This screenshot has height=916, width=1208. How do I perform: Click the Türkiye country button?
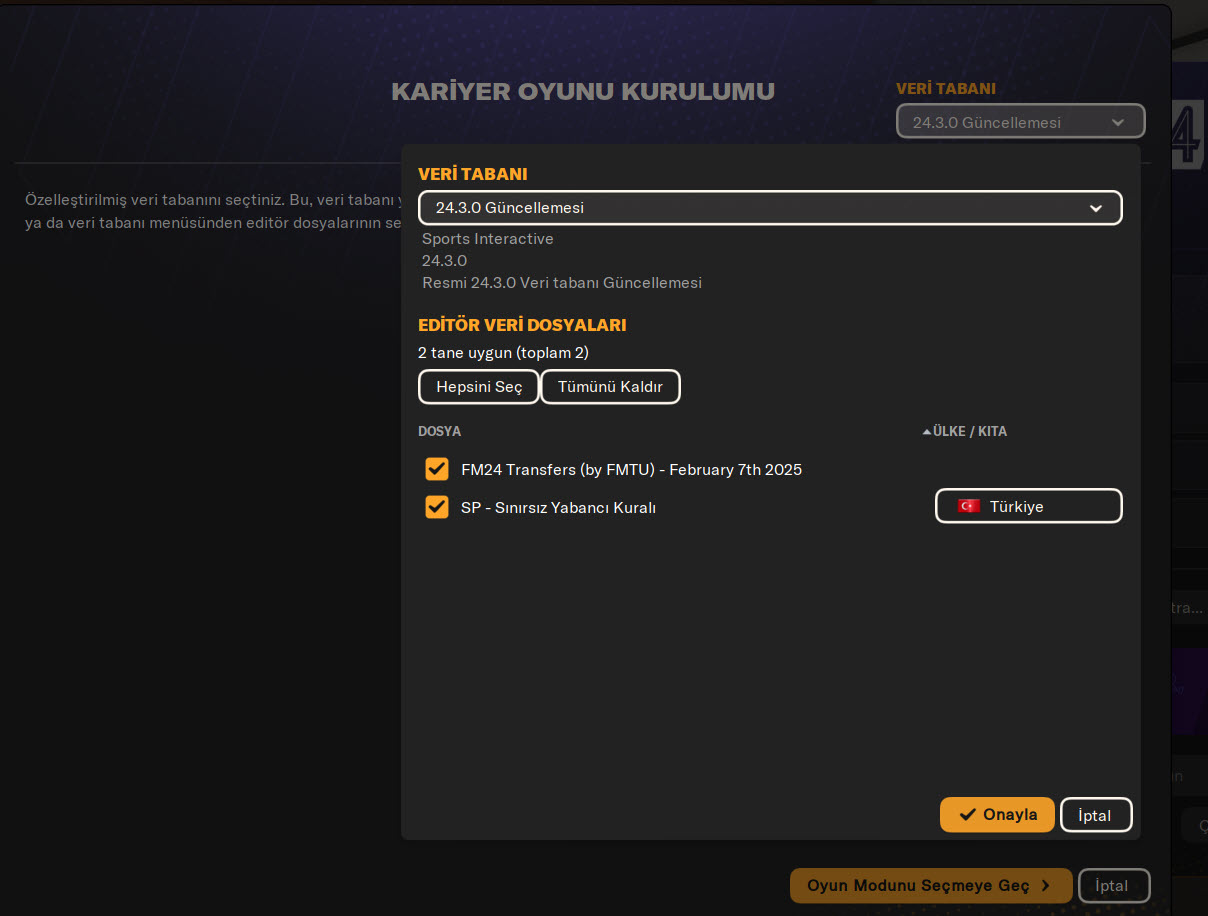click(x=1028, y=506)
